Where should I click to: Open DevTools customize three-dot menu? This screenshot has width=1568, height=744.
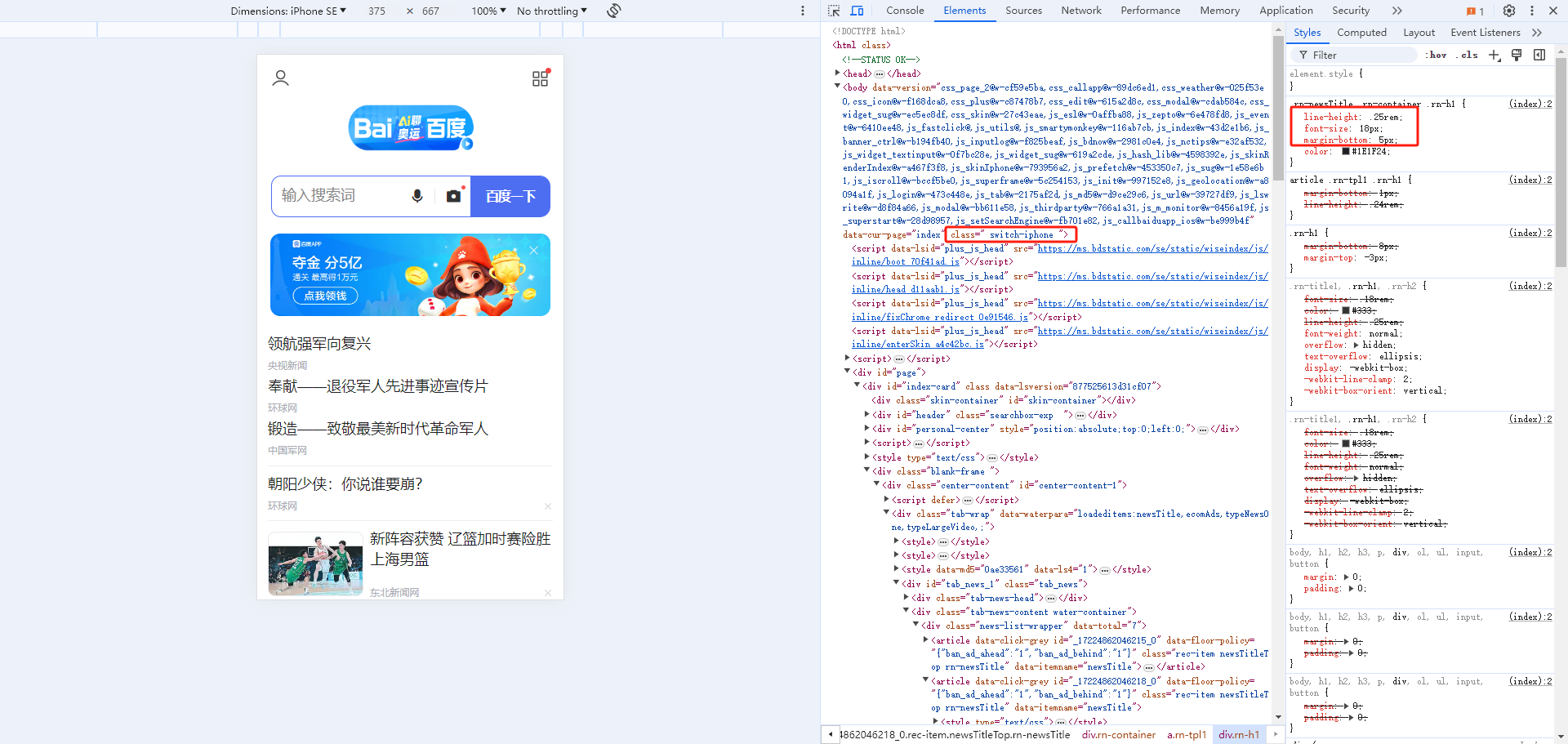pos(1531,11)
